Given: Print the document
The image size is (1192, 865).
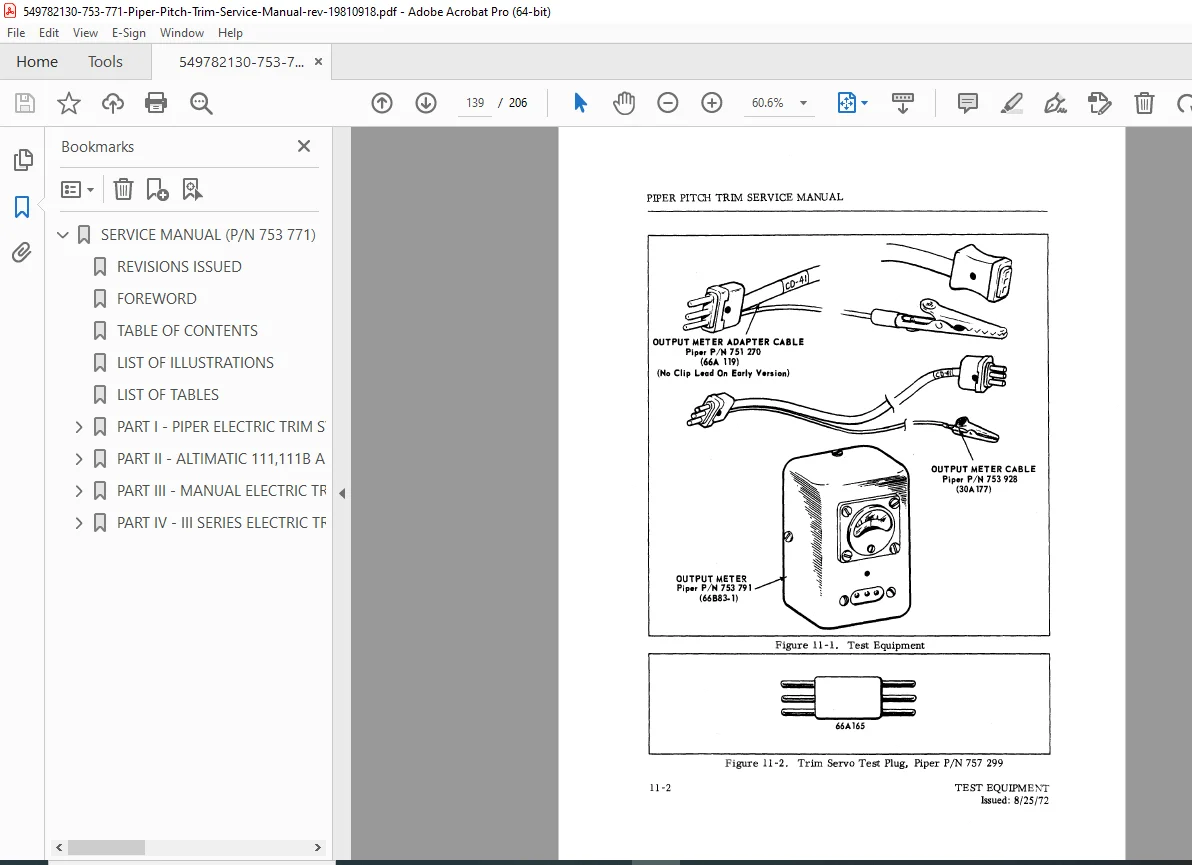Looking at the screenshot, I should point(156,103).
